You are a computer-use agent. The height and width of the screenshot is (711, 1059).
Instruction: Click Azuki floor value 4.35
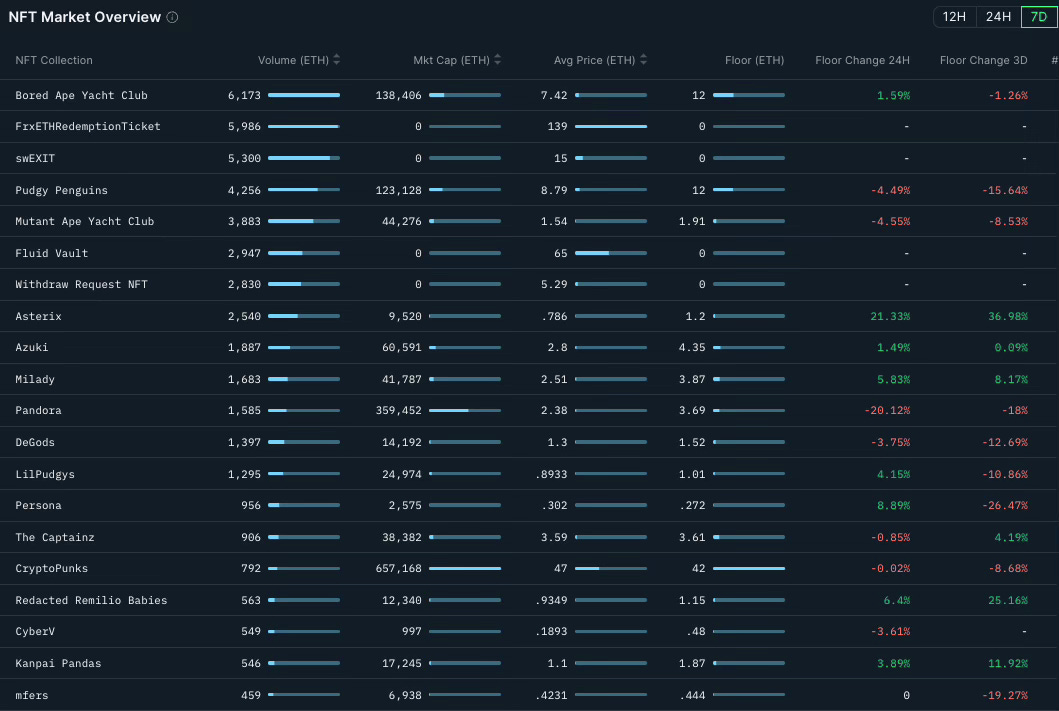point(692,347)
